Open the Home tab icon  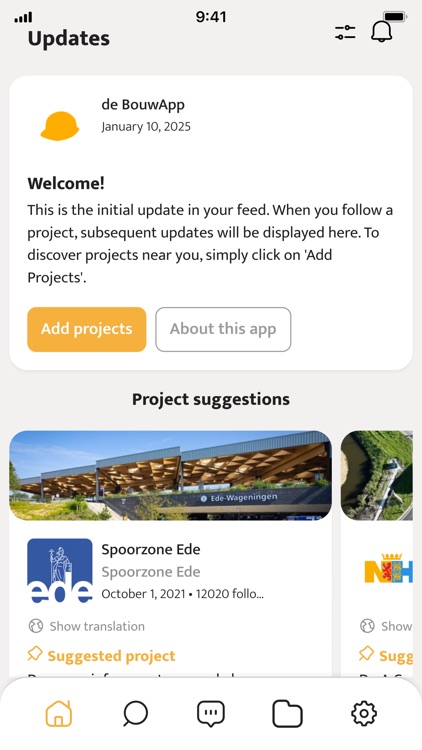coord(59,713)
